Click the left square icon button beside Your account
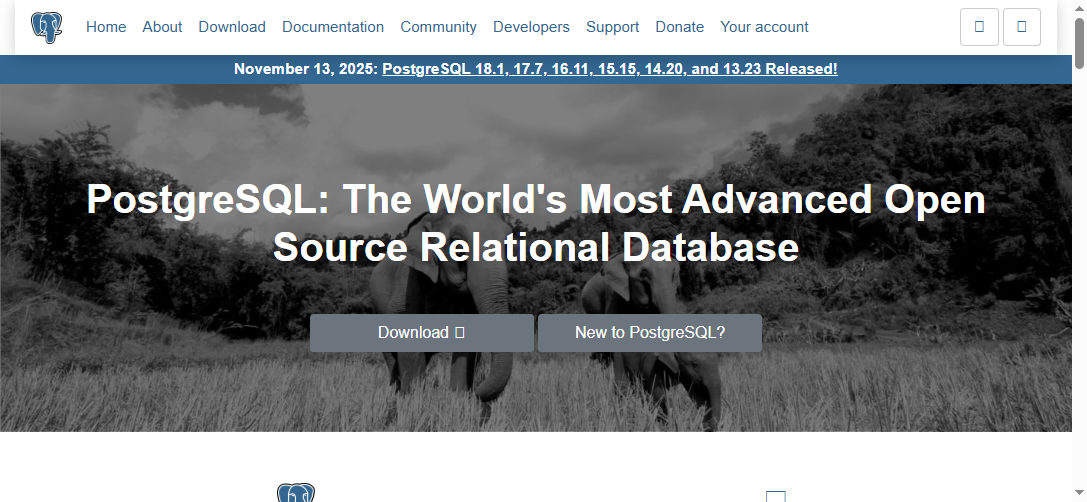 pos(979,27)
